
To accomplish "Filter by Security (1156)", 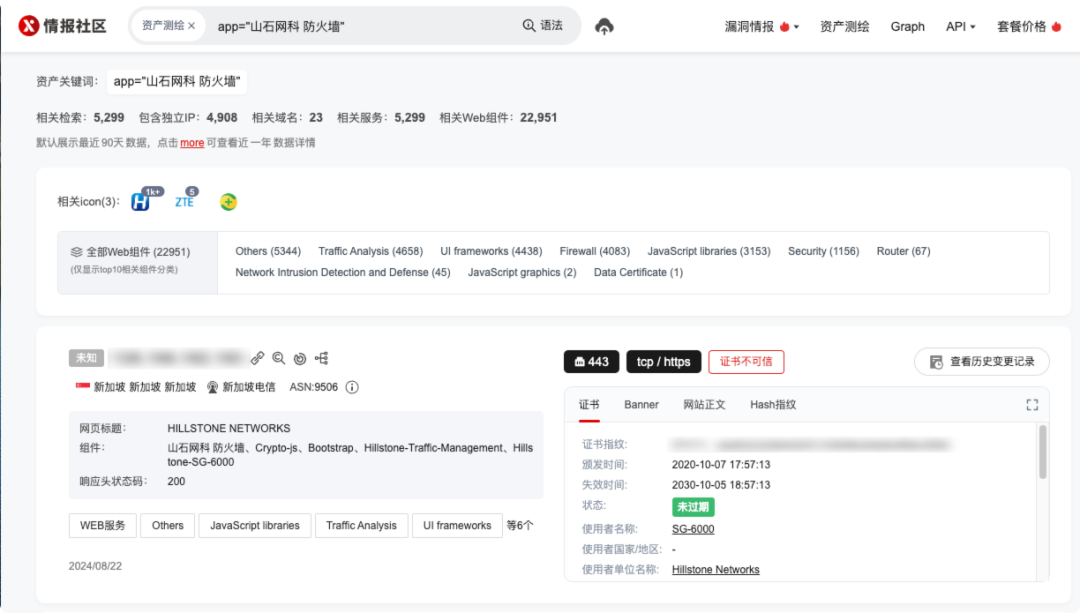I will [x=824, y=251].
